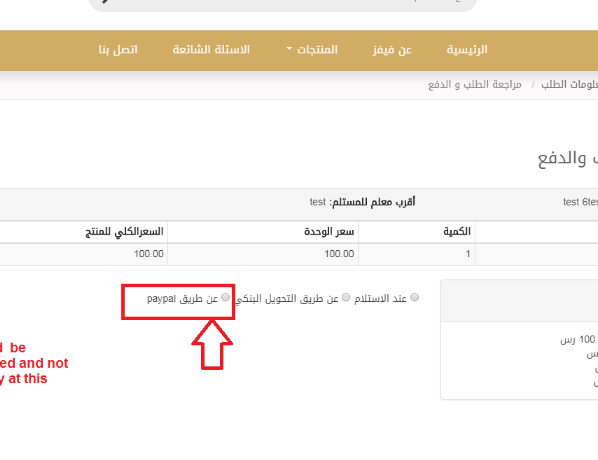This screenshot has width=598, height=460.
Task: Choose the bank transfer (التحويل البنكي) radio
Action: point(346,297)
